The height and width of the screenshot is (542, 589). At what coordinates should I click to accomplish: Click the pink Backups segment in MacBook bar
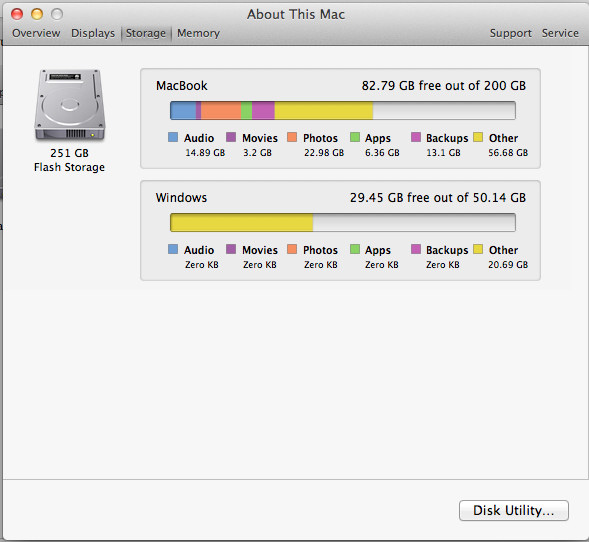click(263, 111)
